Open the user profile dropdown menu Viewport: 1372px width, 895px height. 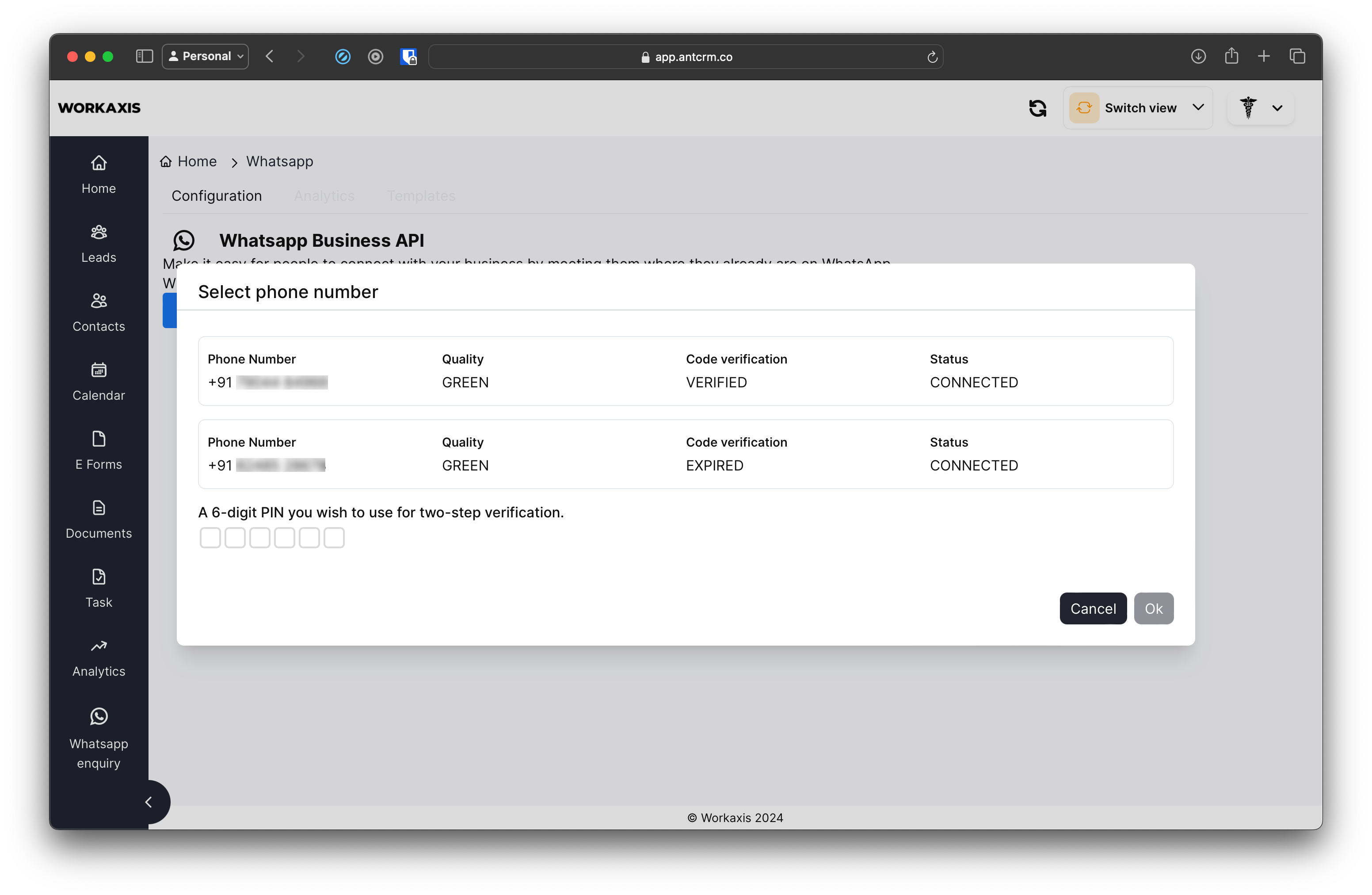1260,108
